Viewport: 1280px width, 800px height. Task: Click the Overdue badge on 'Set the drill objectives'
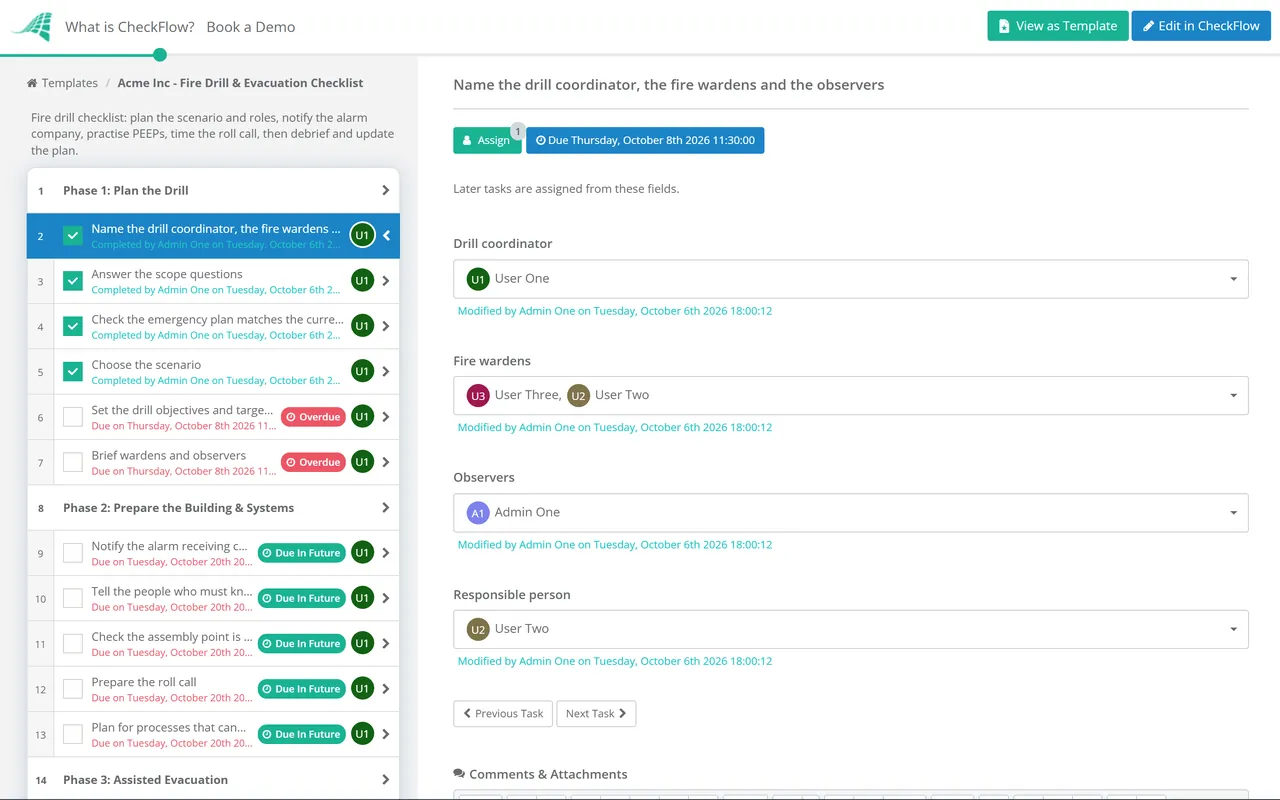(313, 417)
